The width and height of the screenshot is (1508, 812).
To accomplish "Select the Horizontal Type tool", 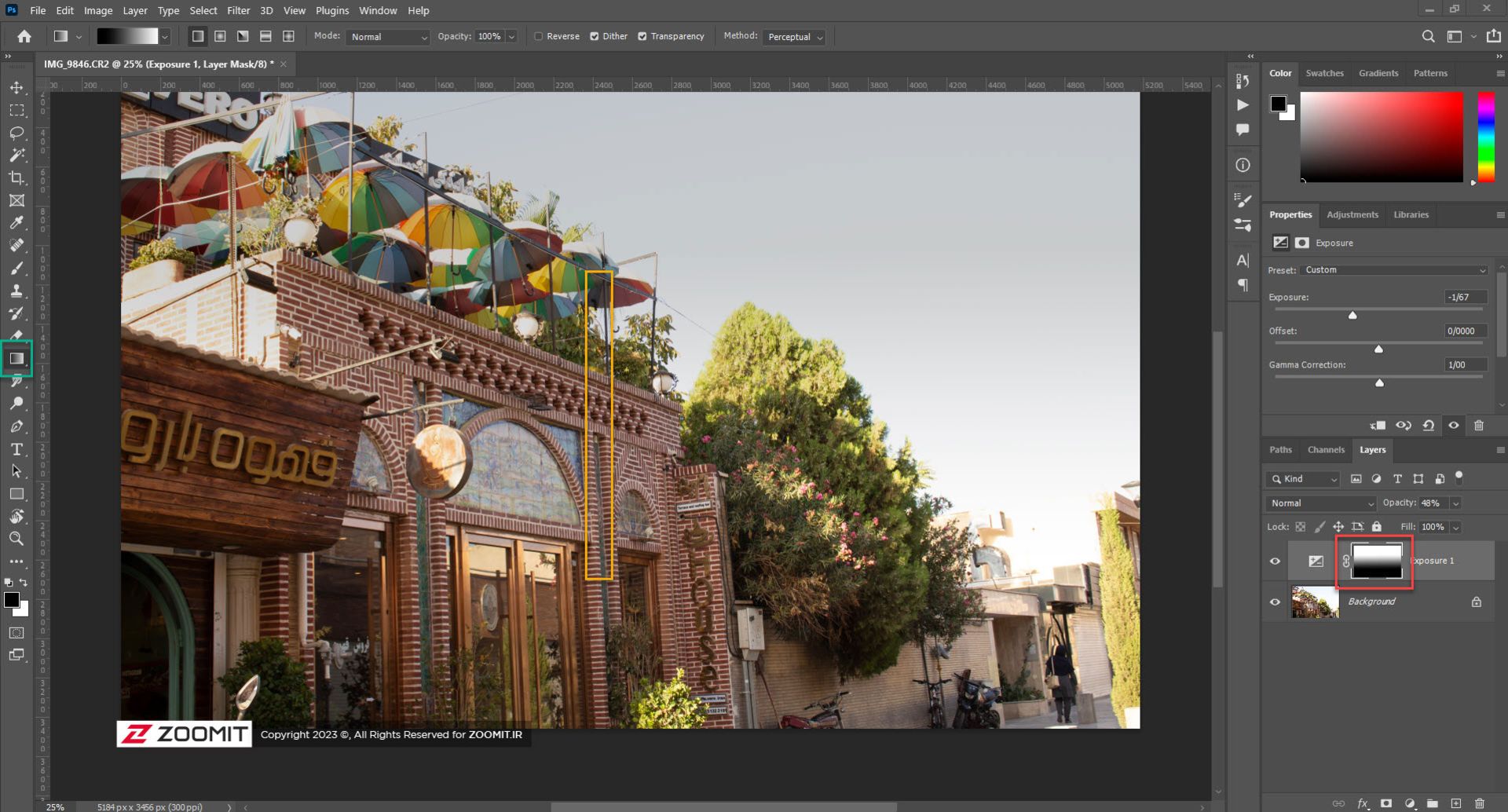I will coord(16,449).
